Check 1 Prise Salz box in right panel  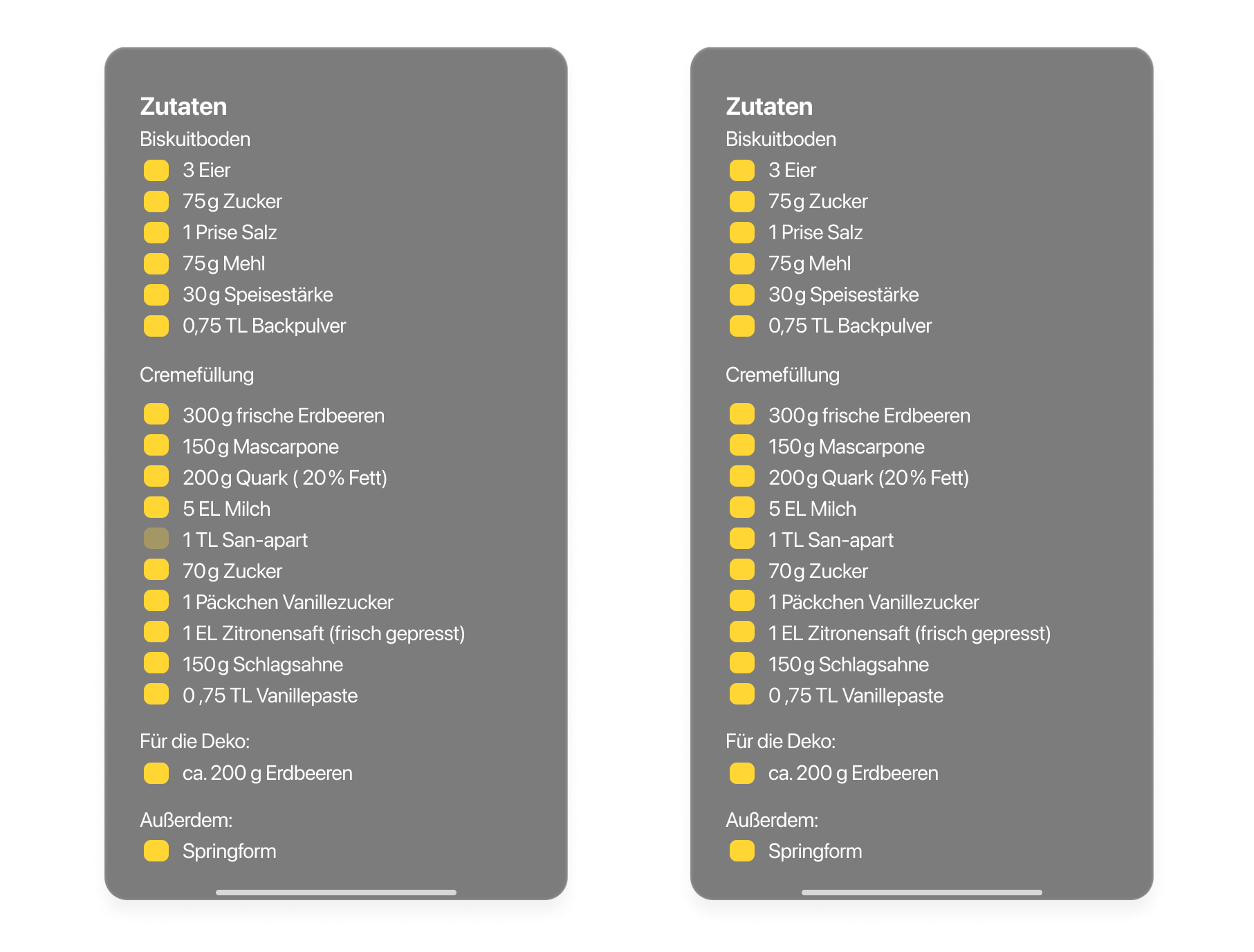pos(742,232)
